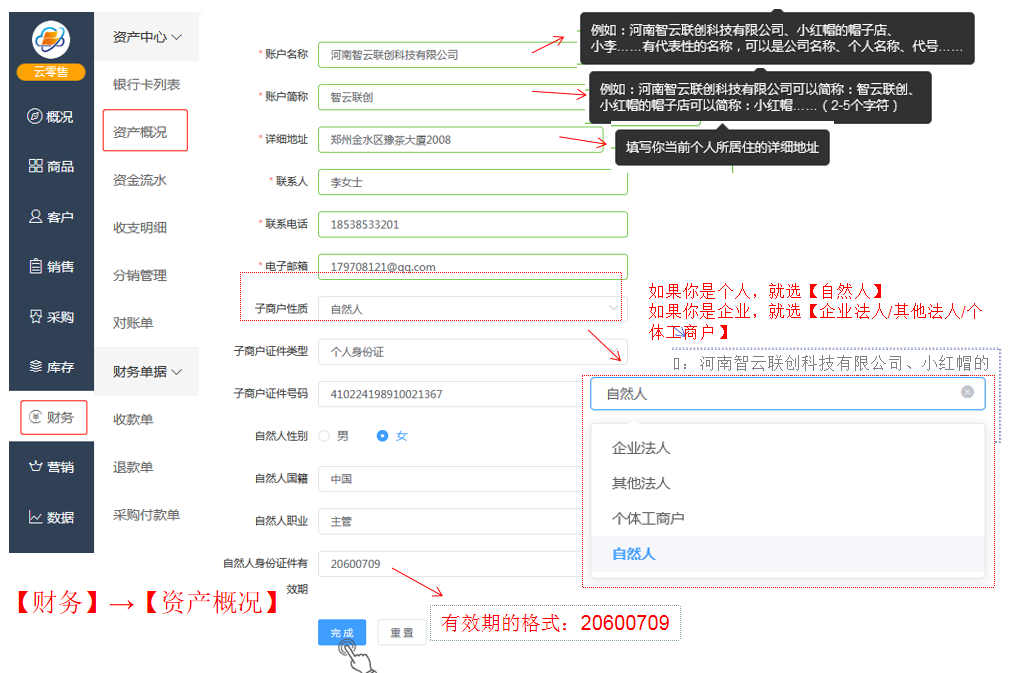Click the 联系人 input field

pos(473,182)
